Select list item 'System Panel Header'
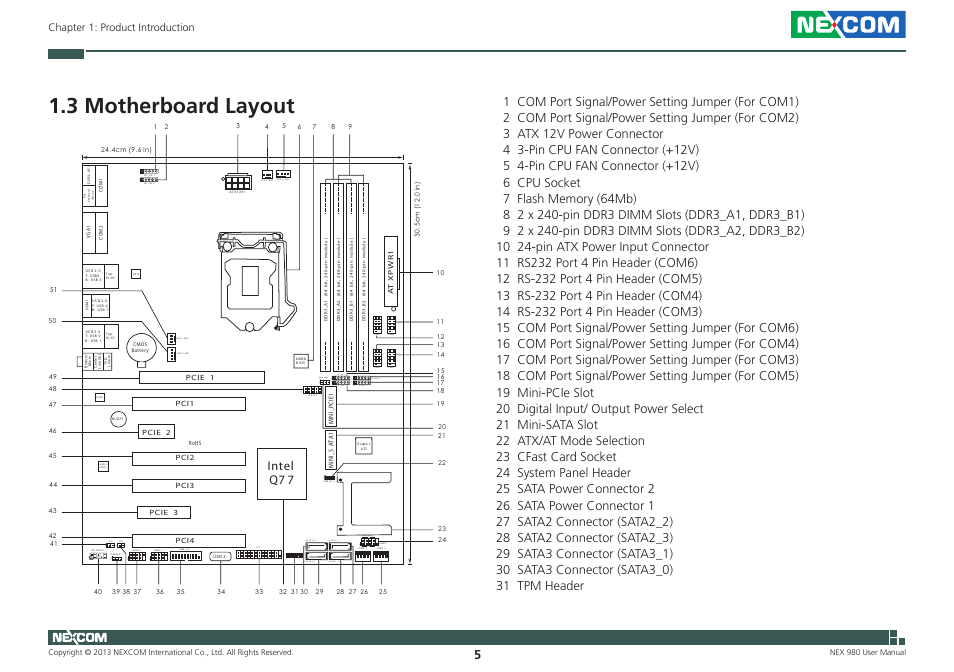The width and height of the screenshot is (954, 672). tap(574, 473)
